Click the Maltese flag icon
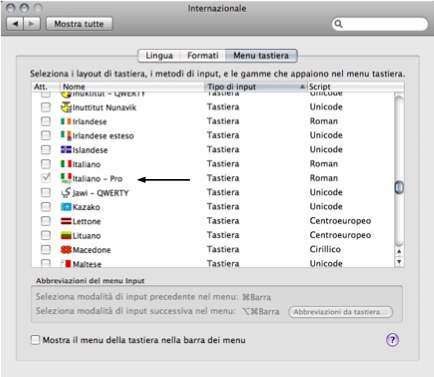This screenshot has width=434, height=377. click(66, 264)
